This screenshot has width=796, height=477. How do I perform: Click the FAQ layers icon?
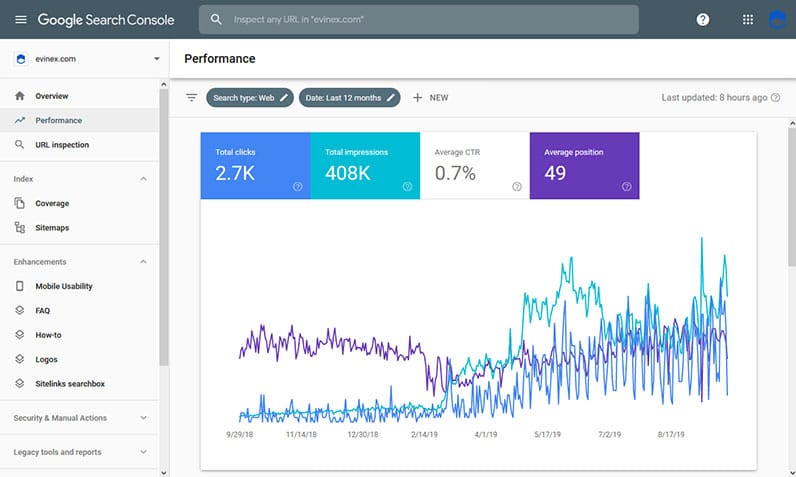20,310
